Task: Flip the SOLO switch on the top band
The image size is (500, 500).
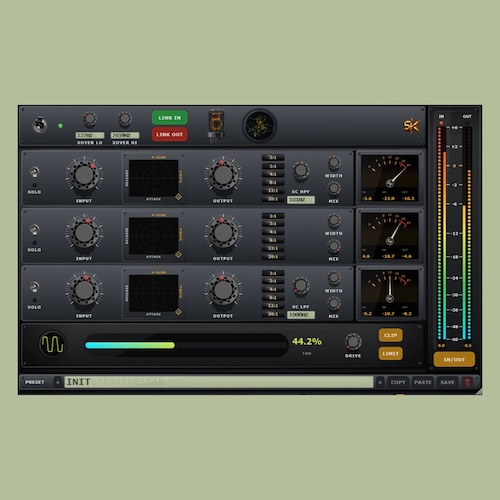Action: tap(34, 172)
